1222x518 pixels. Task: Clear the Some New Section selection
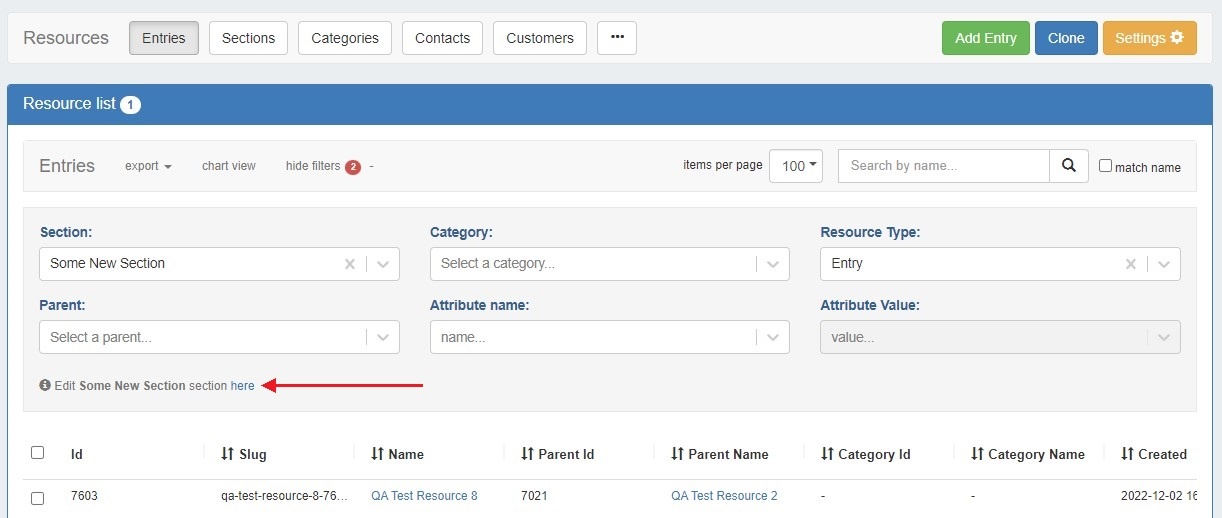pyautogui.click(x=350, y=264)
